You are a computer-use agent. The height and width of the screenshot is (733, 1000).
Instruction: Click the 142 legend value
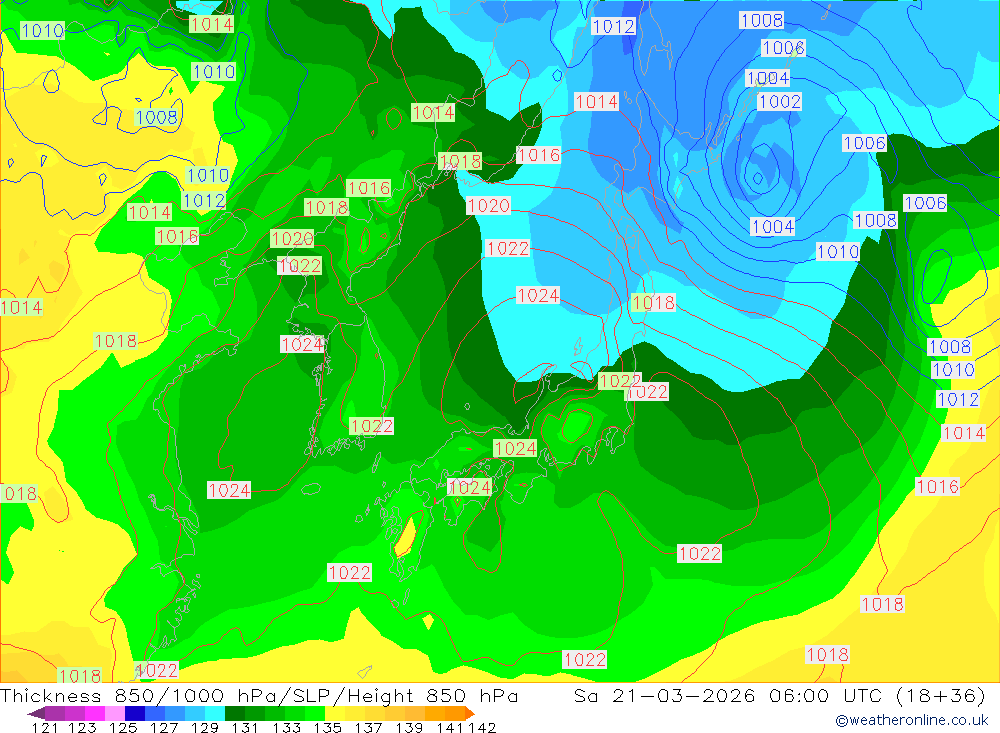tap(482, 727)
